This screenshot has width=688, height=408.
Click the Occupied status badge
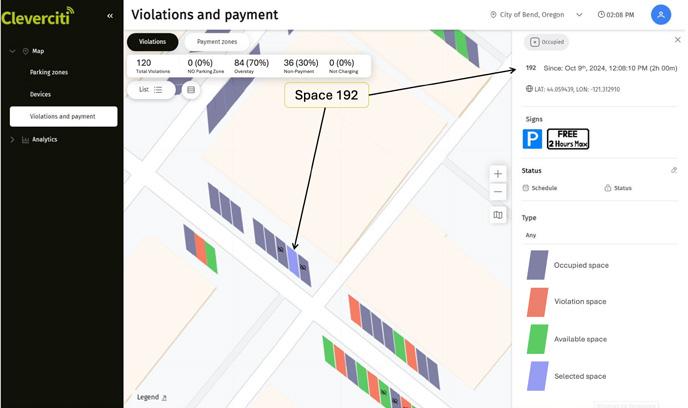click(546, 42)
